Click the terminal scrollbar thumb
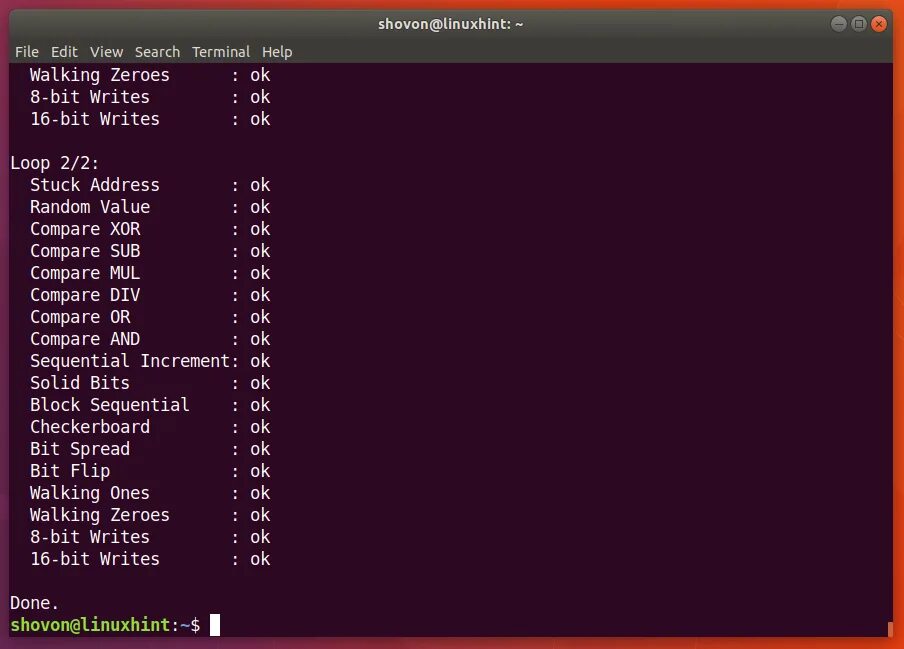Viewport: 904px width, 649px height. pyautogui.click(x=890, y=628)
